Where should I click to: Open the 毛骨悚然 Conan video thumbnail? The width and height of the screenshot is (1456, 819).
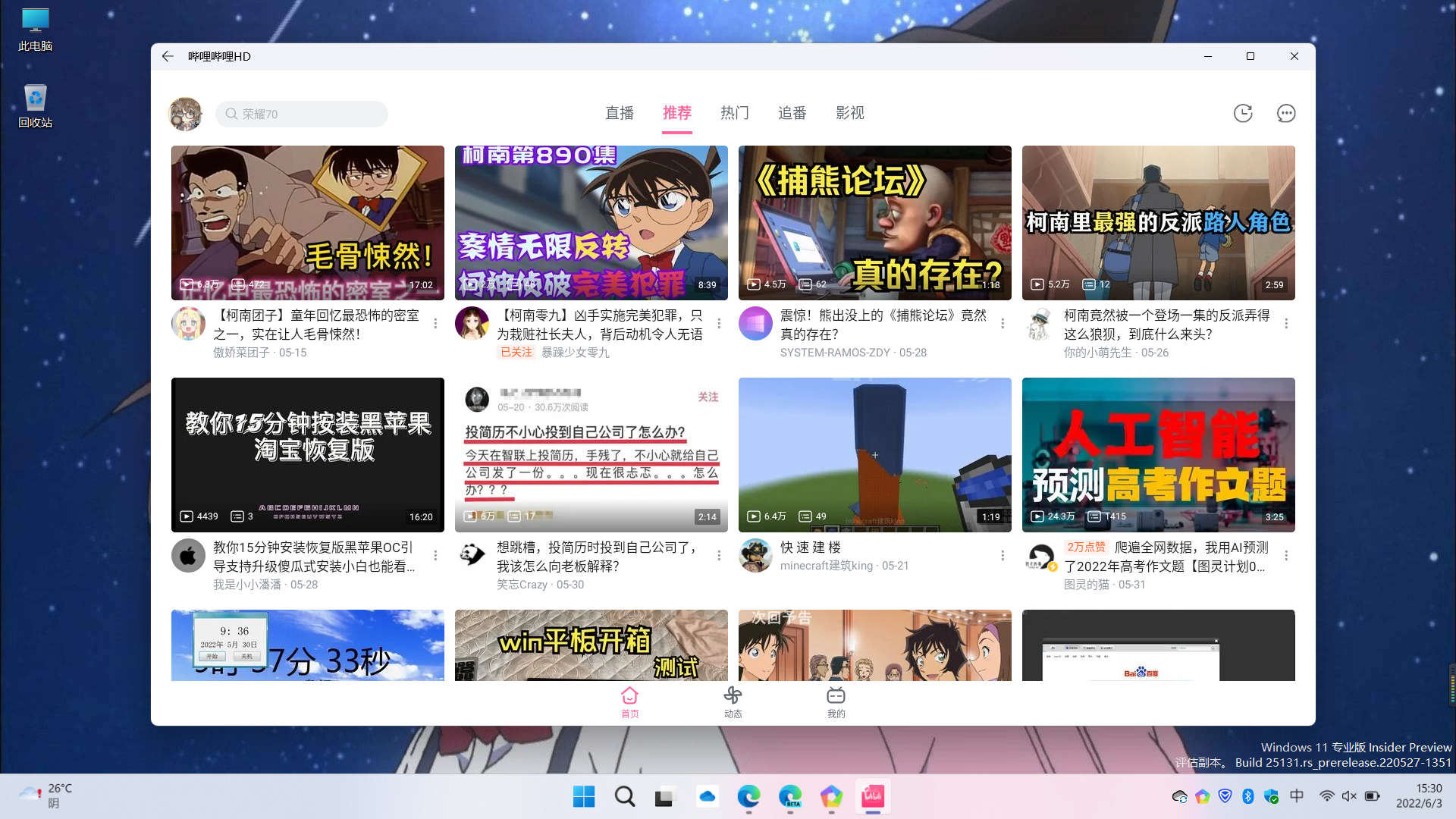[x=308, y=223]
